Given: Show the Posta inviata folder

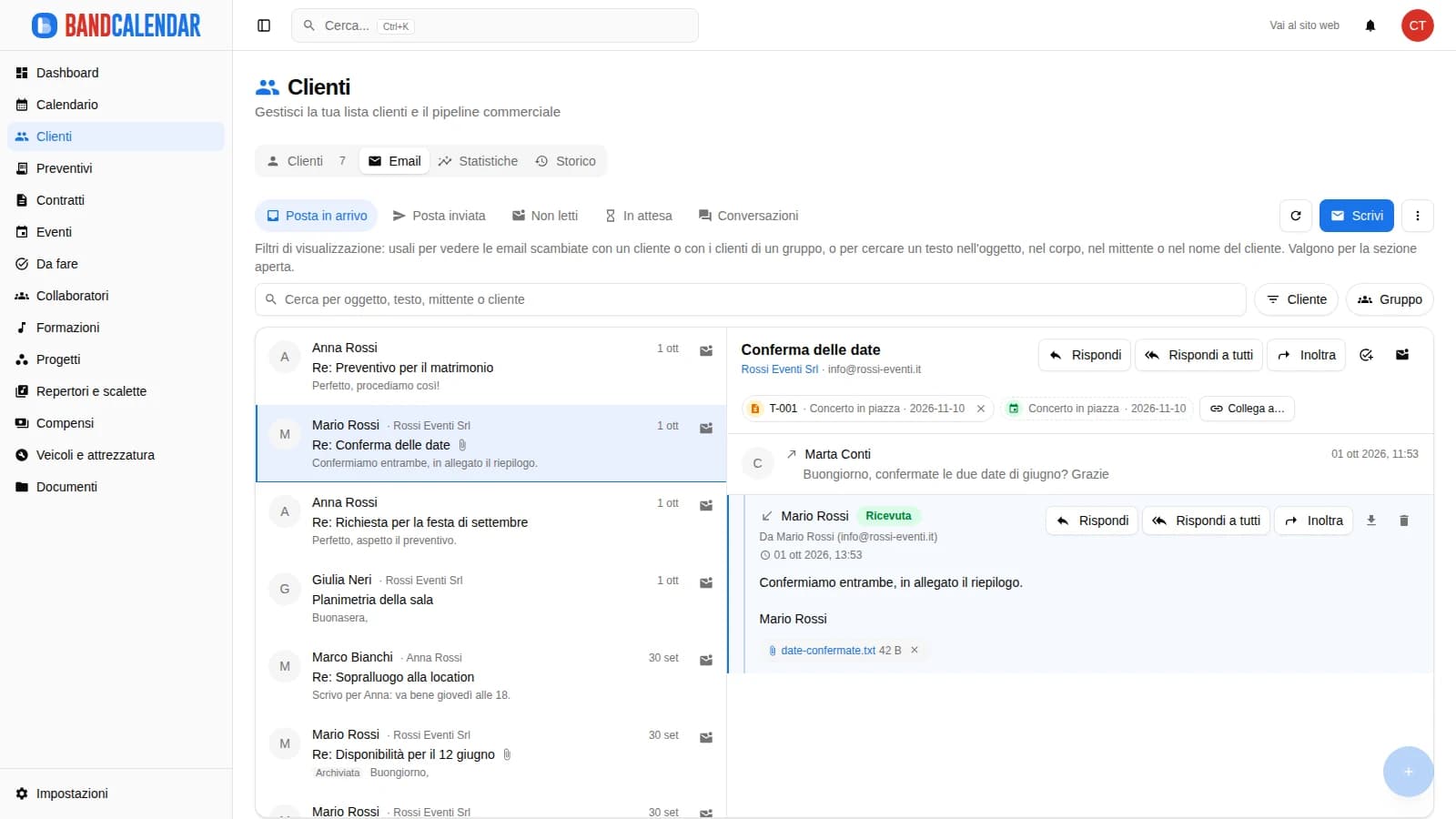Looking at the screenshot, I should [x=439, y=216].
